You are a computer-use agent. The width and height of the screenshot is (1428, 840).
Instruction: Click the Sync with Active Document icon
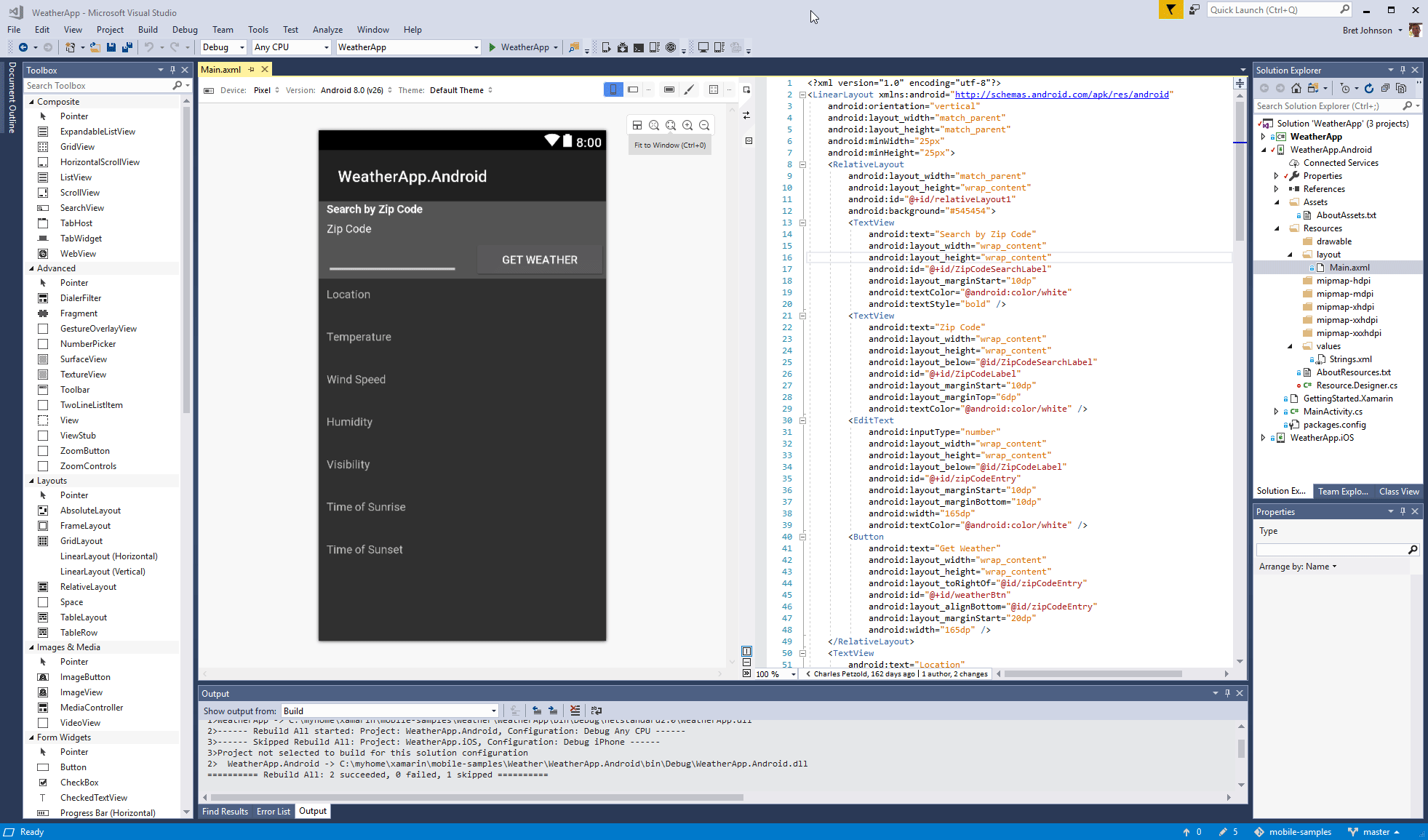coord(1313,88)
